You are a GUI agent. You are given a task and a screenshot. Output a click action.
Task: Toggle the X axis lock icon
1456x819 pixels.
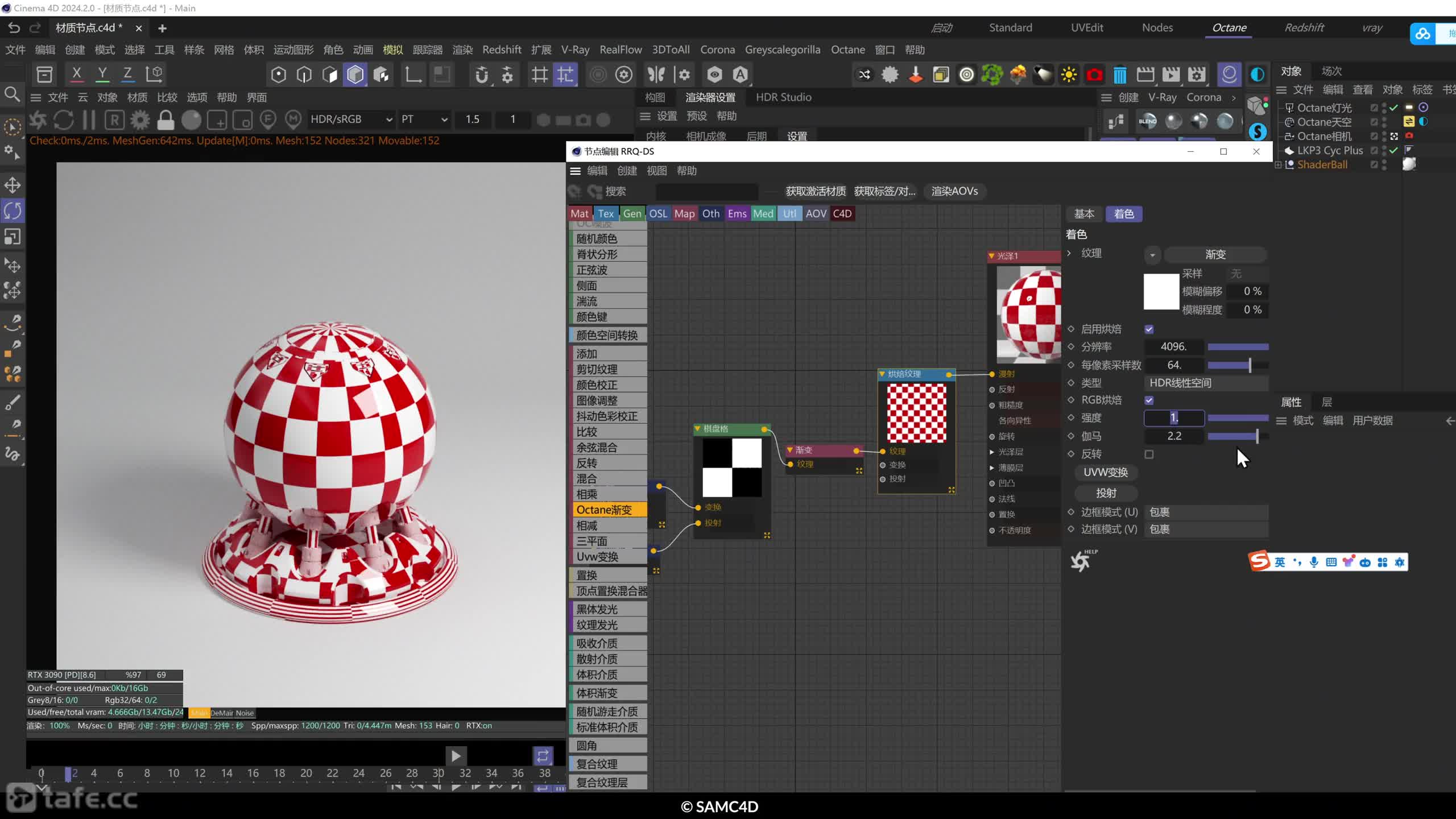[x=76, y=74]
